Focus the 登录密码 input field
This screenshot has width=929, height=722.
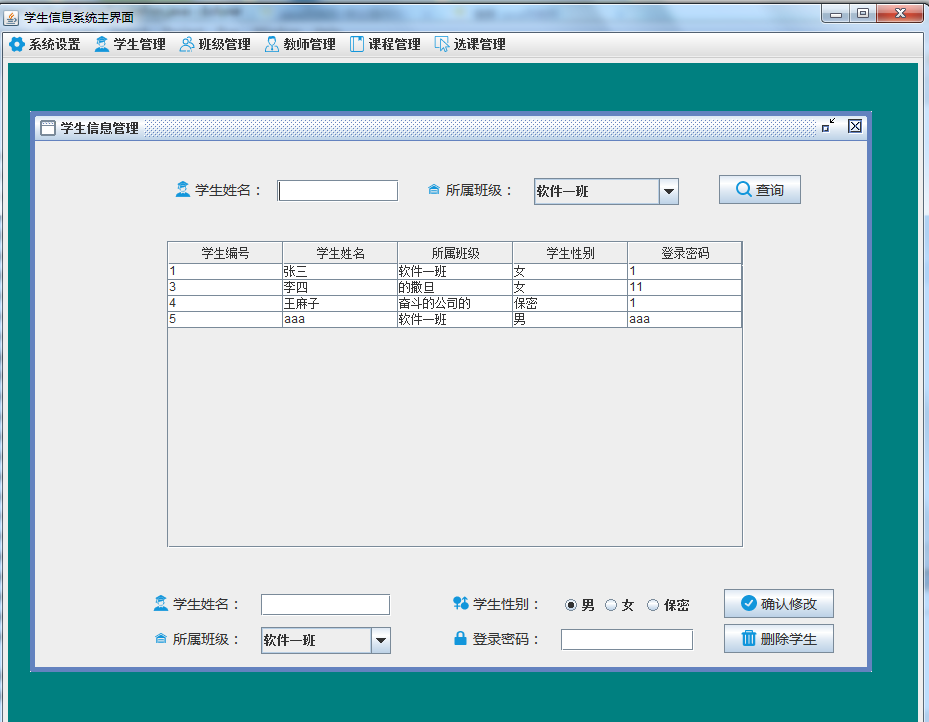pyautogui.click(x=627, y=640)
